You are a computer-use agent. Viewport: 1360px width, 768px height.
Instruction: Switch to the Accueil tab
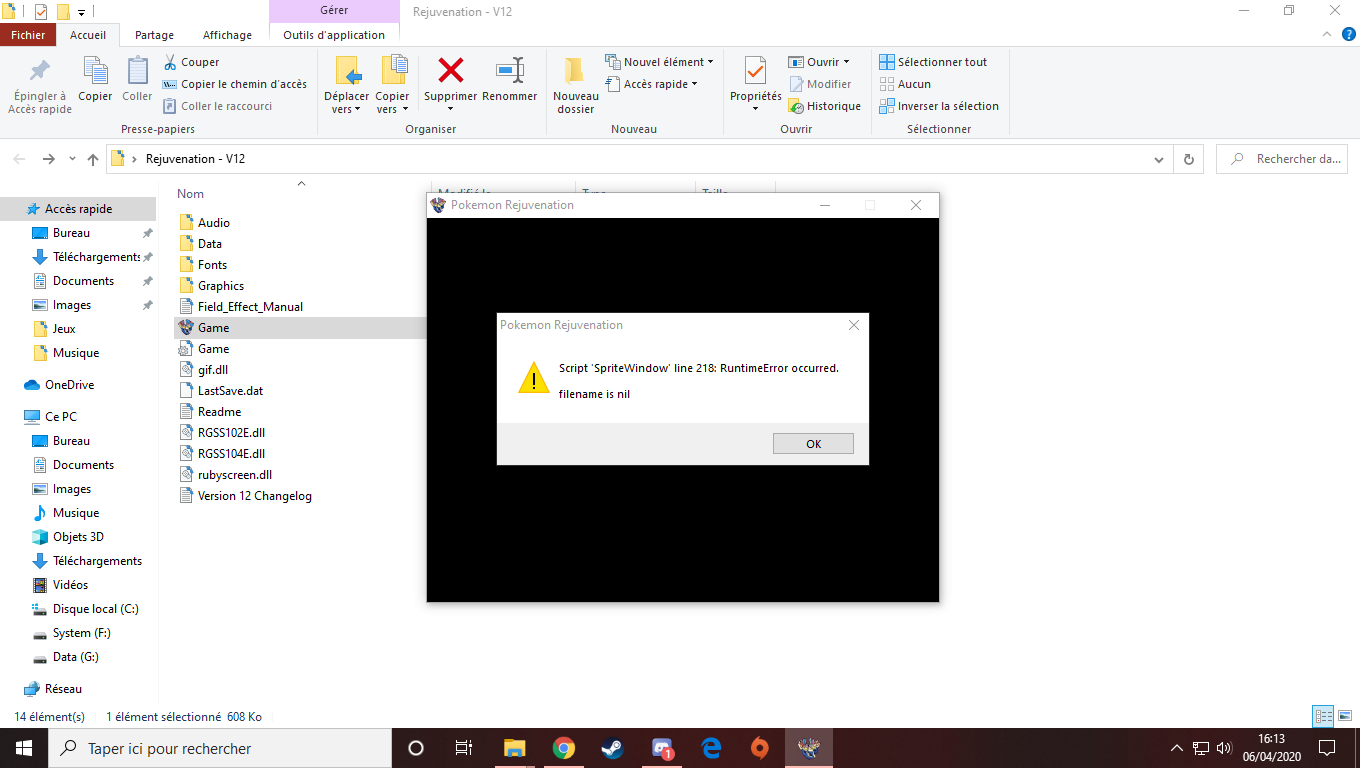(x=88, y=35)
